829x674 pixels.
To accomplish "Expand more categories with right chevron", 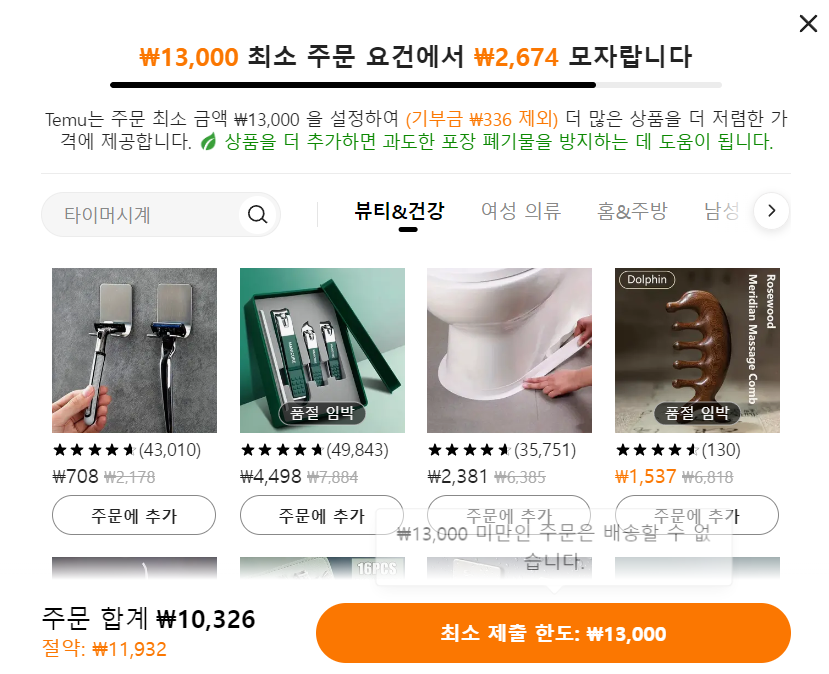I will tap(771, 211).
